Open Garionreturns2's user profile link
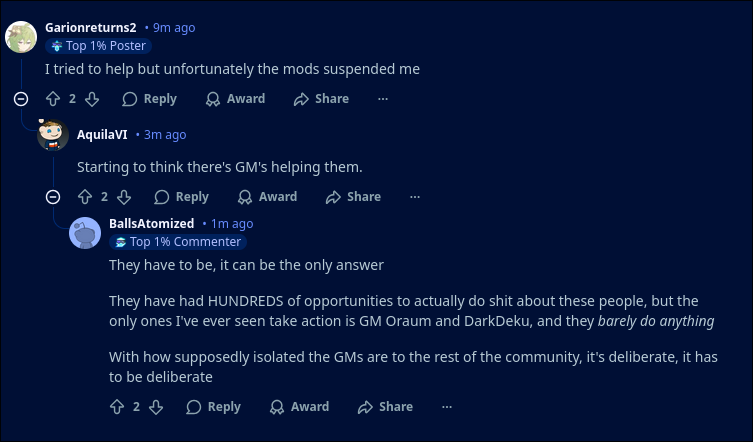Screen dimensions: 753x442 click(x=90, y=28)
